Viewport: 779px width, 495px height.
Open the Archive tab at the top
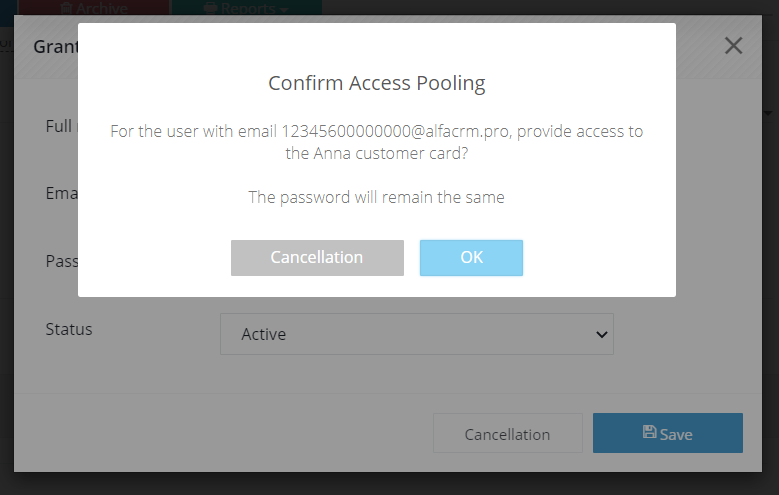pyautogui.click(x=94, y=7)
